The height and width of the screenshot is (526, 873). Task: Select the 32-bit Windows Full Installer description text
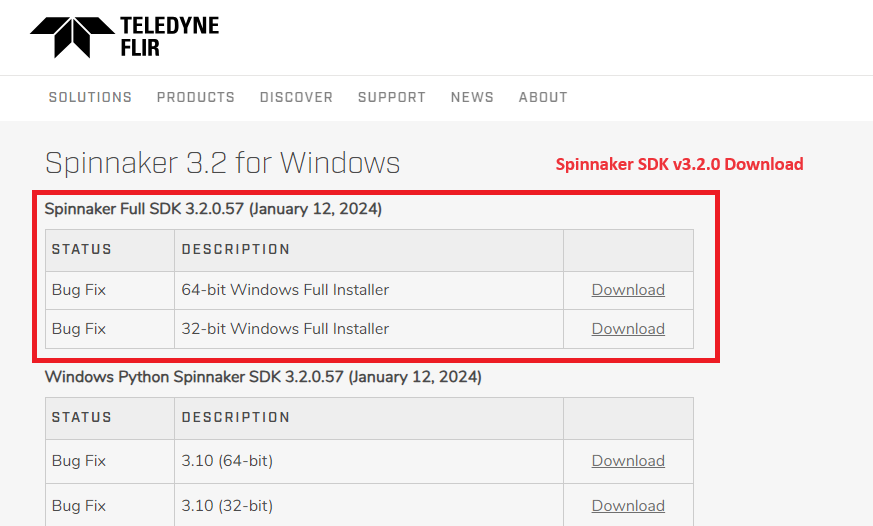tap(285, 329)
